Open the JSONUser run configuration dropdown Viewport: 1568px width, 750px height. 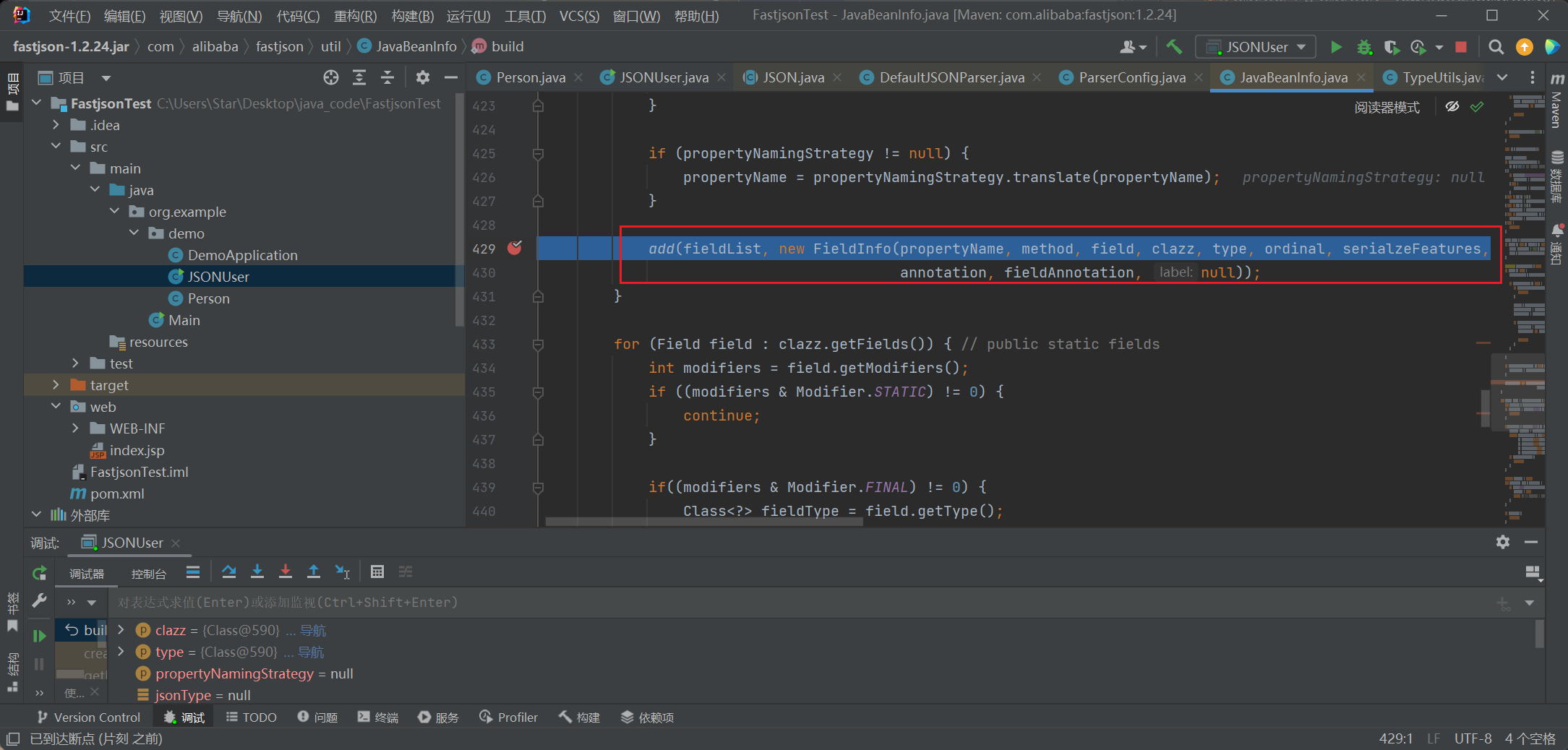coord(1256,47)
